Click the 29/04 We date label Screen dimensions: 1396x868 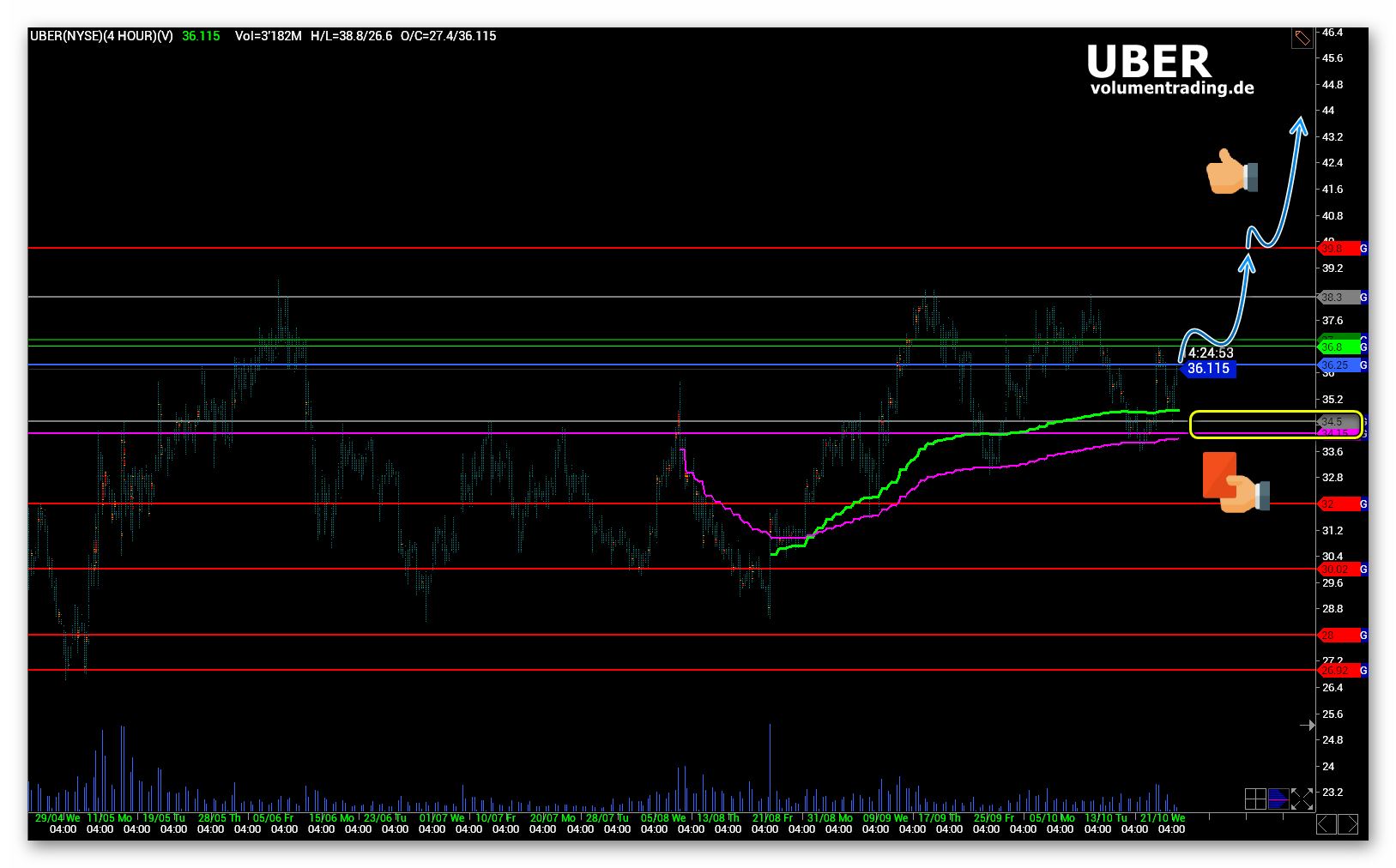(57, 818)
